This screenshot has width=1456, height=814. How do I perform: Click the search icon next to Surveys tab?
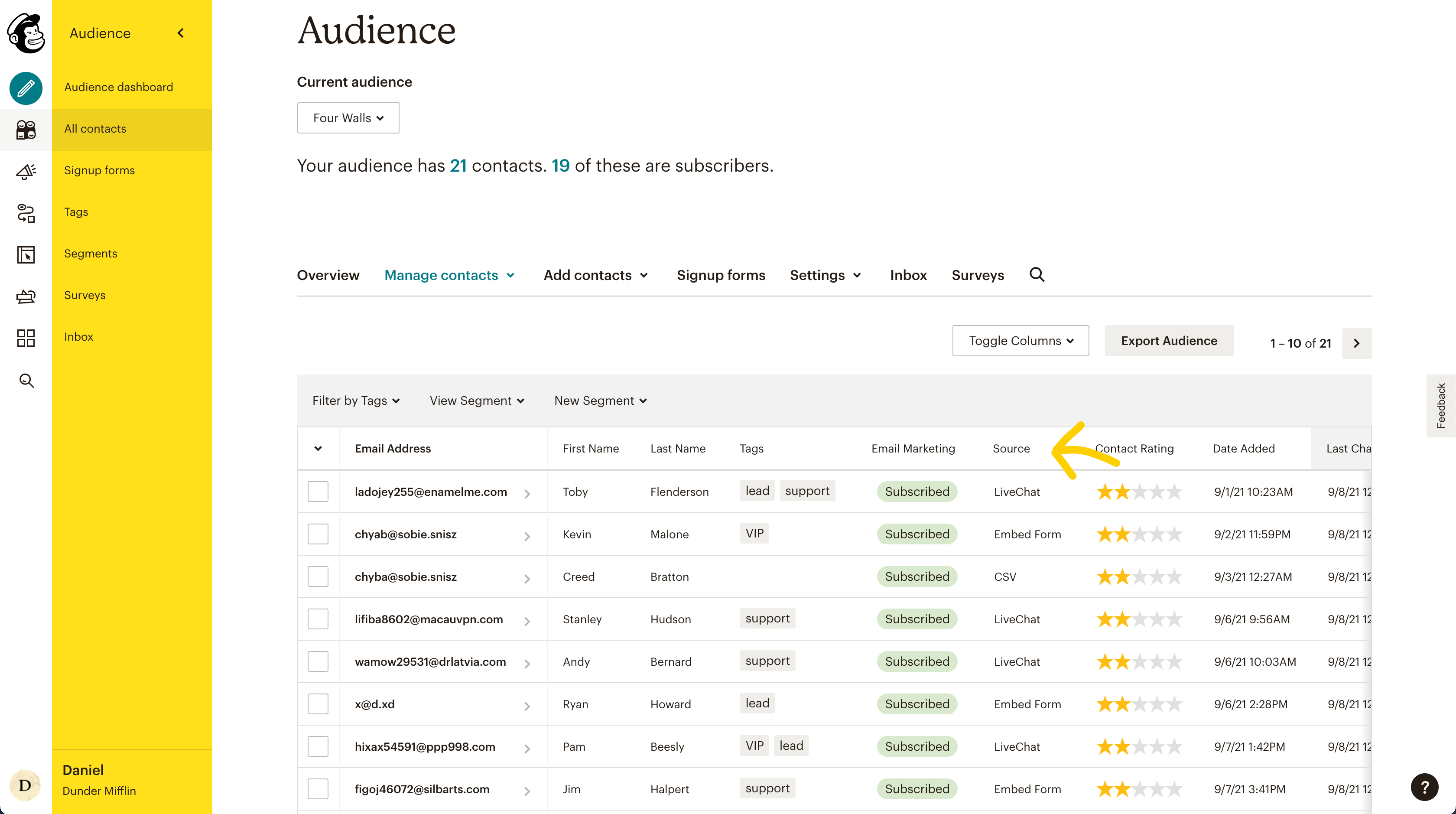(1037, 275)
